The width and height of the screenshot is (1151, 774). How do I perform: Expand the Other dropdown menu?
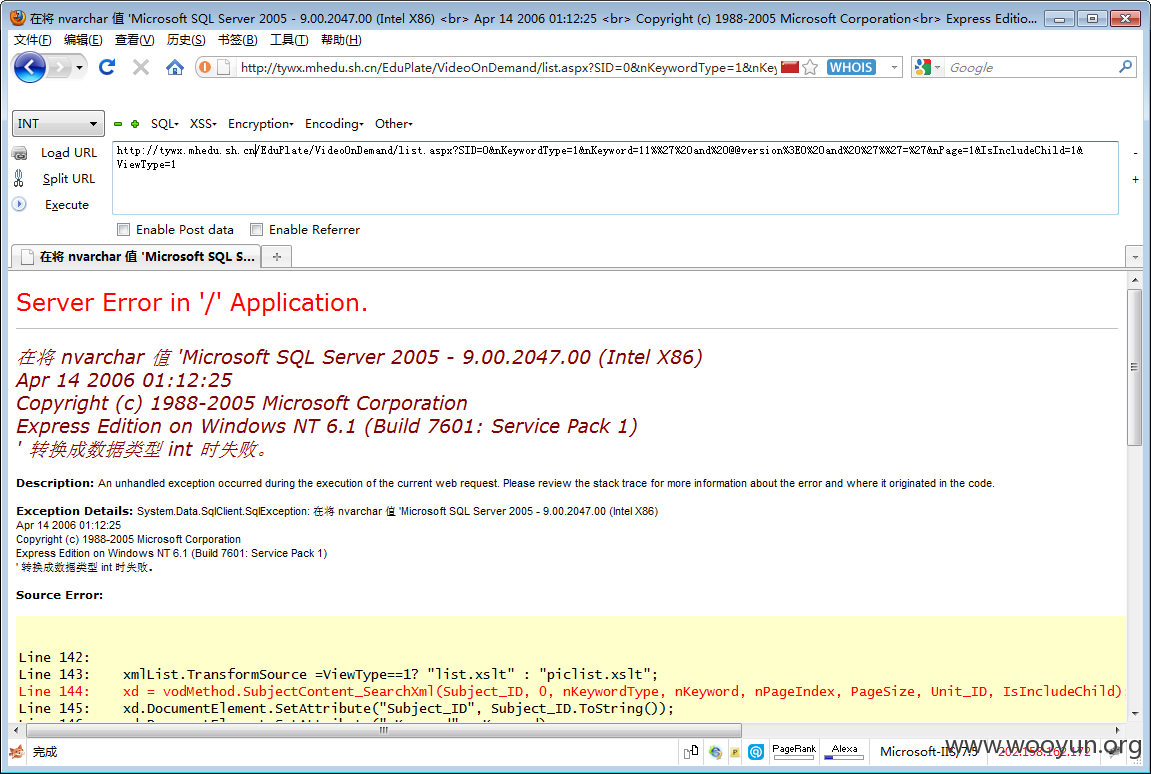click(x=393, y=123)
